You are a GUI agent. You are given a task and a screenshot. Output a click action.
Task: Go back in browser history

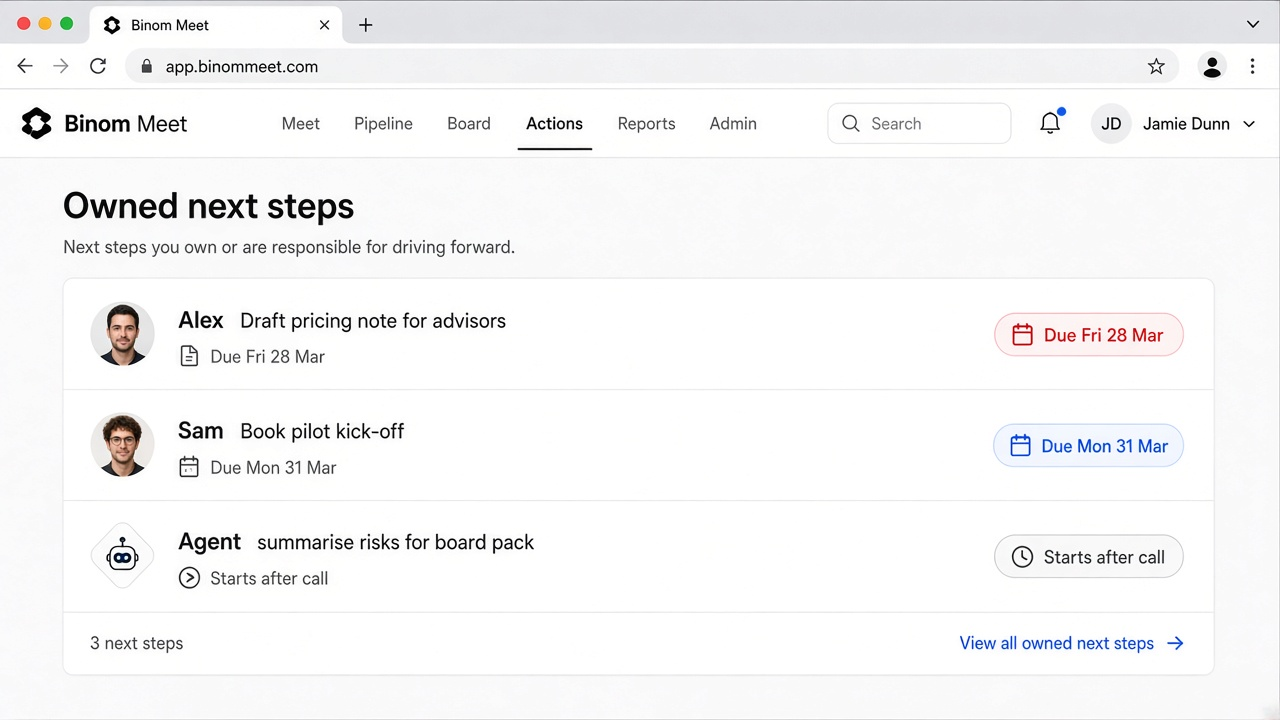(25, 66)
